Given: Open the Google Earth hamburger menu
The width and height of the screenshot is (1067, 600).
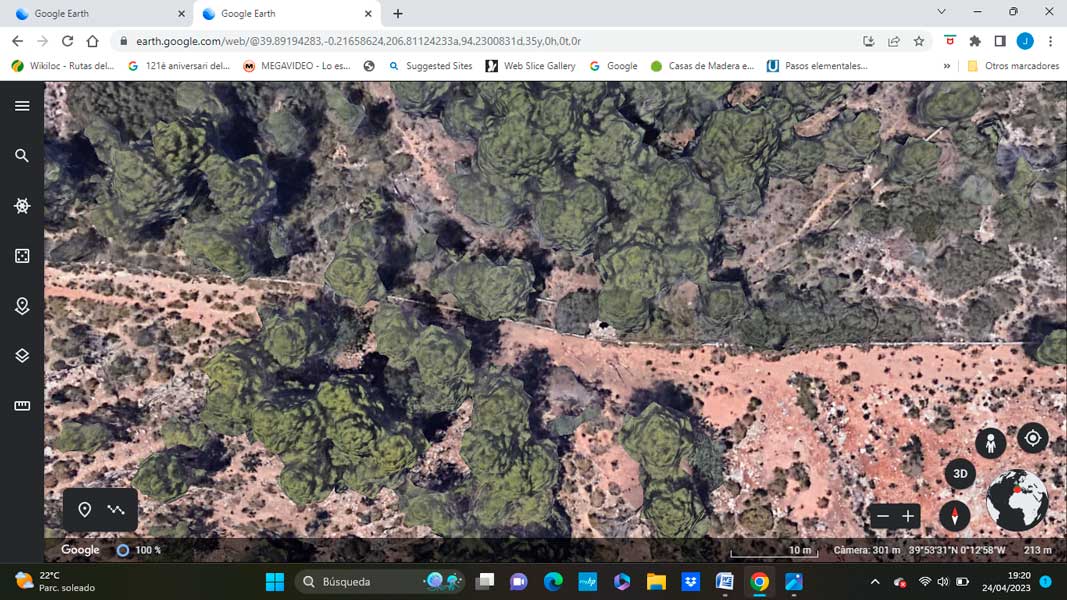Looking at the screenshot, I should tap(22, 106).
